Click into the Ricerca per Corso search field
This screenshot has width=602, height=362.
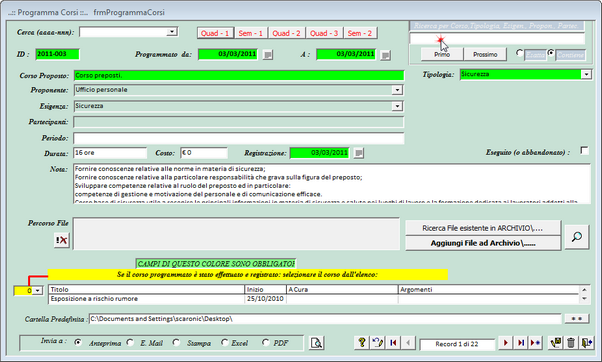(x=497, y=39)
